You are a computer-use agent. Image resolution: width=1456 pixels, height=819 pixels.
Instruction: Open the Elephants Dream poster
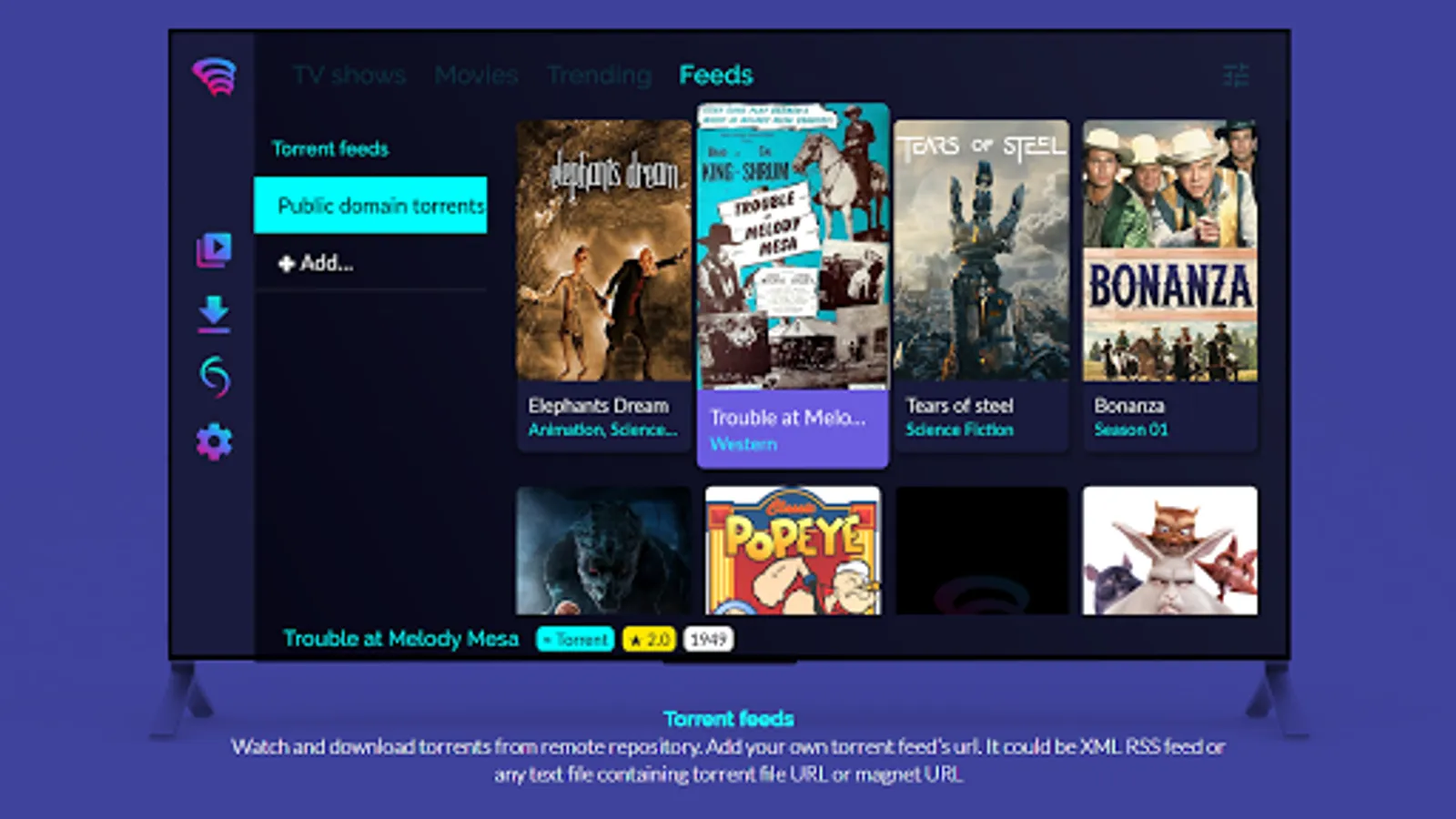pyautogui.click(x=603, y=250)
